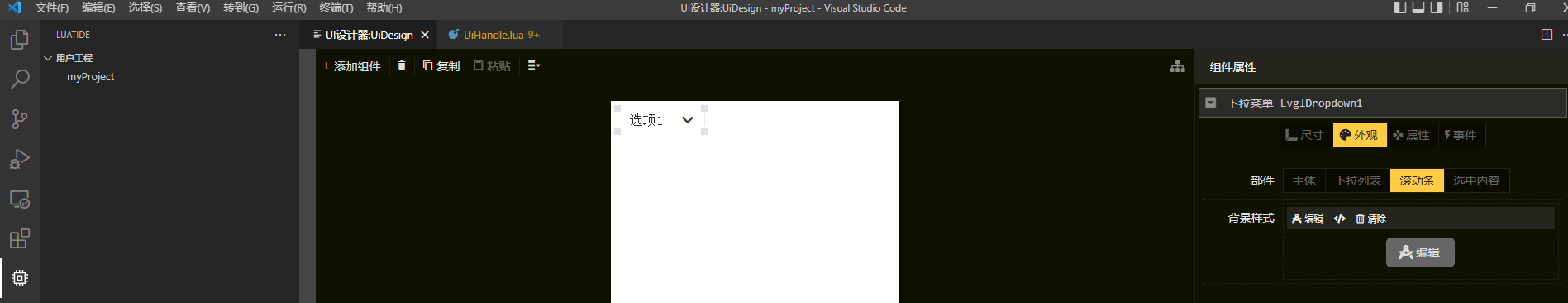Switch to the 事件 events tab
The image size is (1568, 303).
pos(1461,135)
